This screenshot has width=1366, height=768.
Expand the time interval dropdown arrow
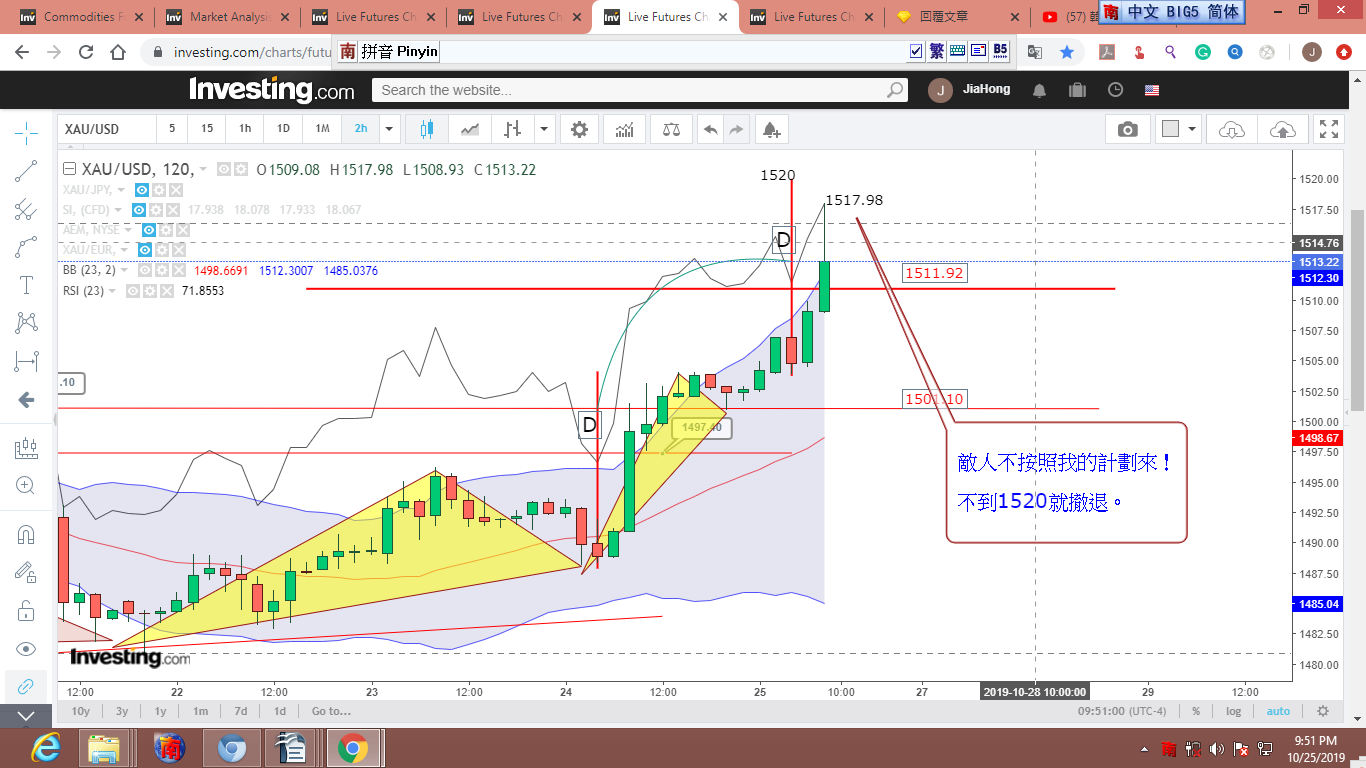[389, 129]
